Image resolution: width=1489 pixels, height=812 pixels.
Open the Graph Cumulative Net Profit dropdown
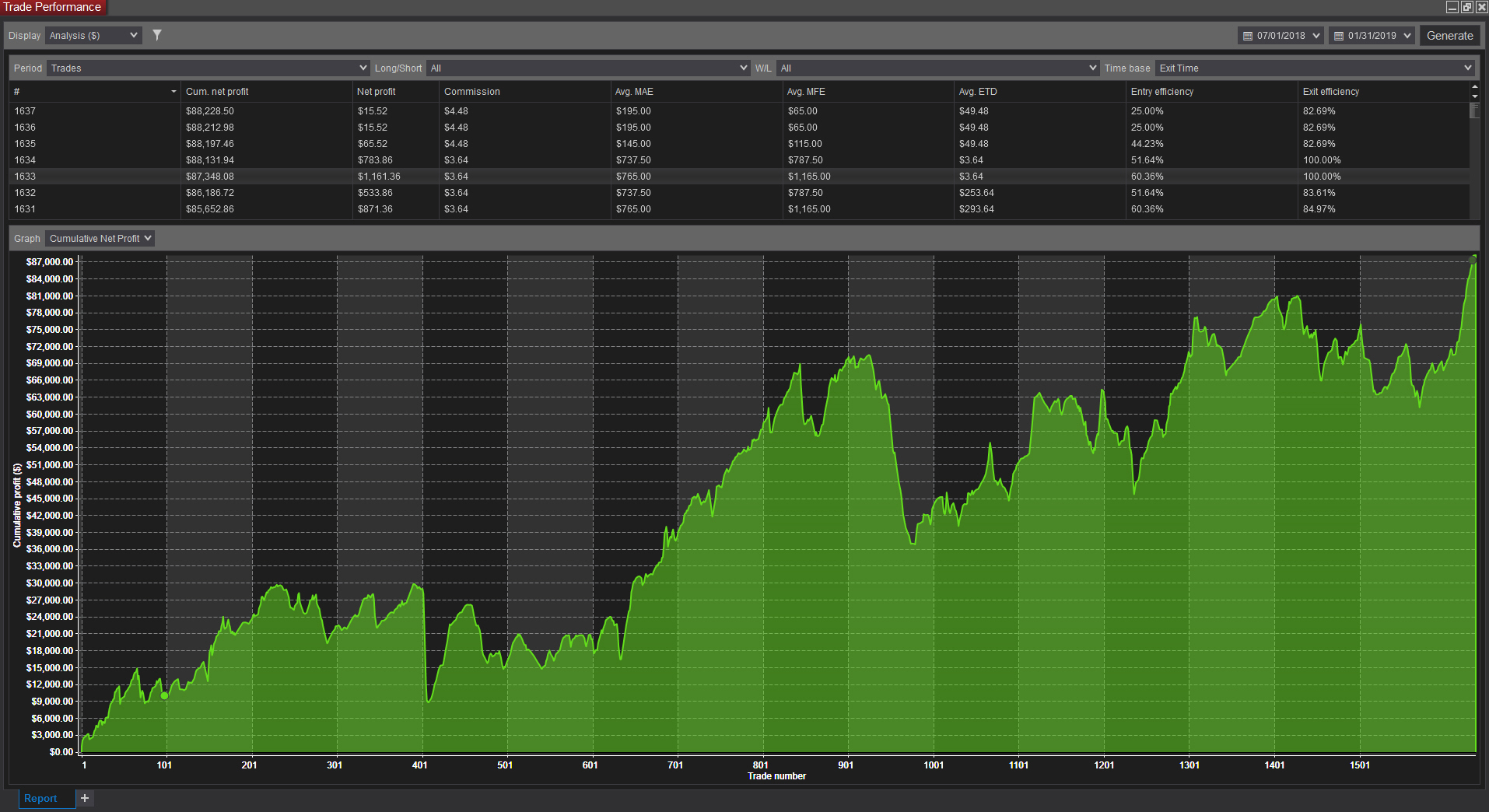[x=100, y=239]
